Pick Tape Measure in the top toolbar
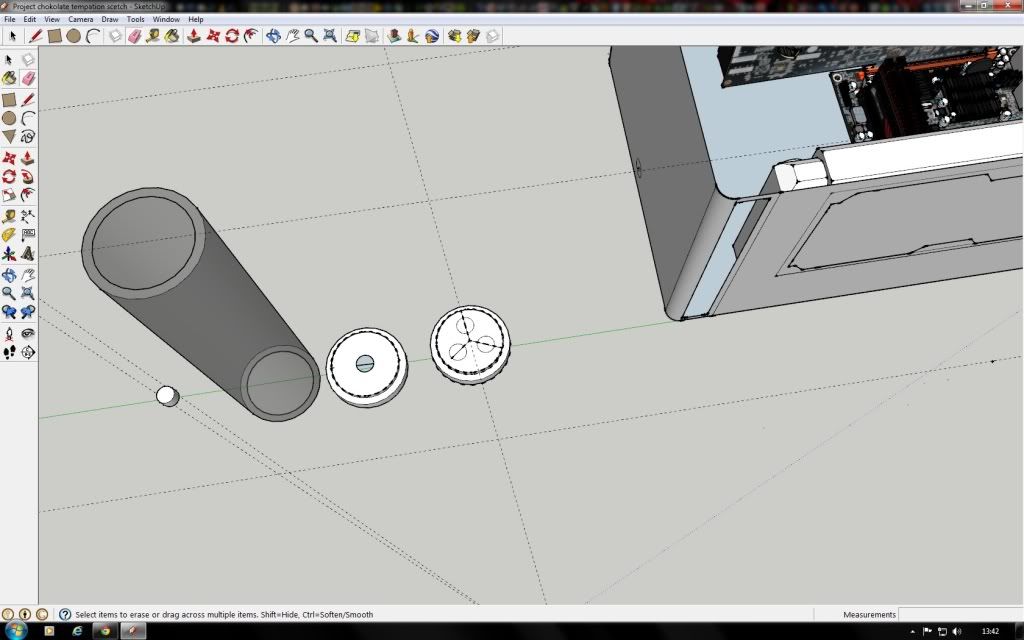 tap(153, 36)
